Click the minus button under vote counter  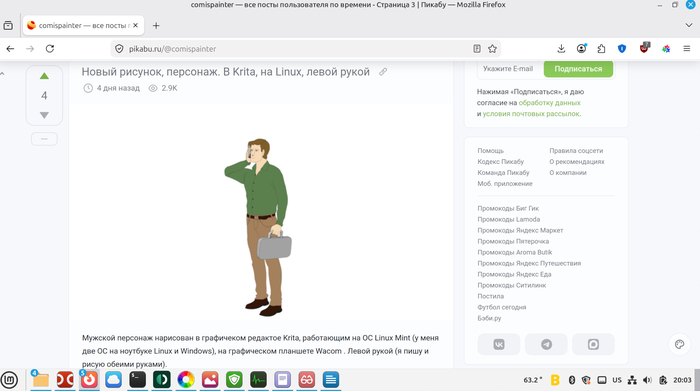[x=44, y=139]
